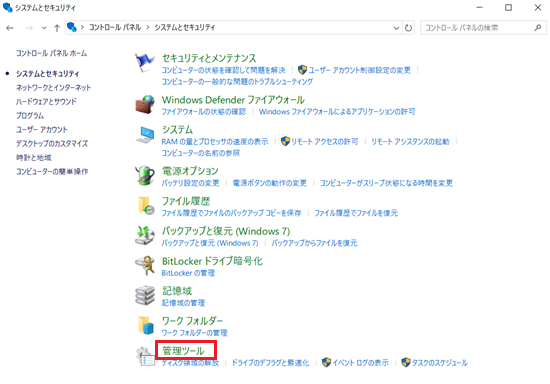Click ドライブのデフラグと最適化 link

(270, 363)
